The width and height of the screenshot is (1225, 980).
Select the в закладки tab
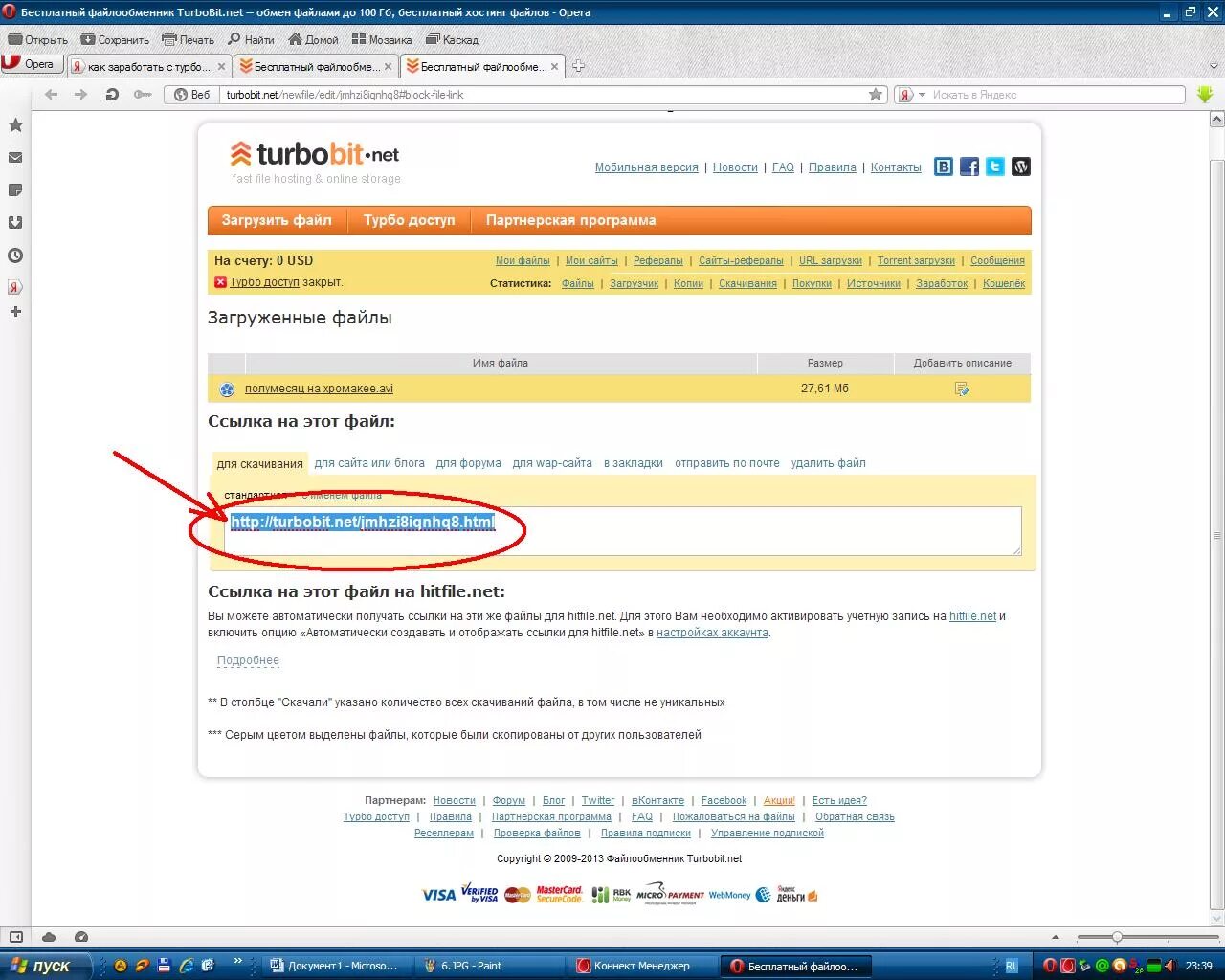pyautogui.click(x=634, y=463)
